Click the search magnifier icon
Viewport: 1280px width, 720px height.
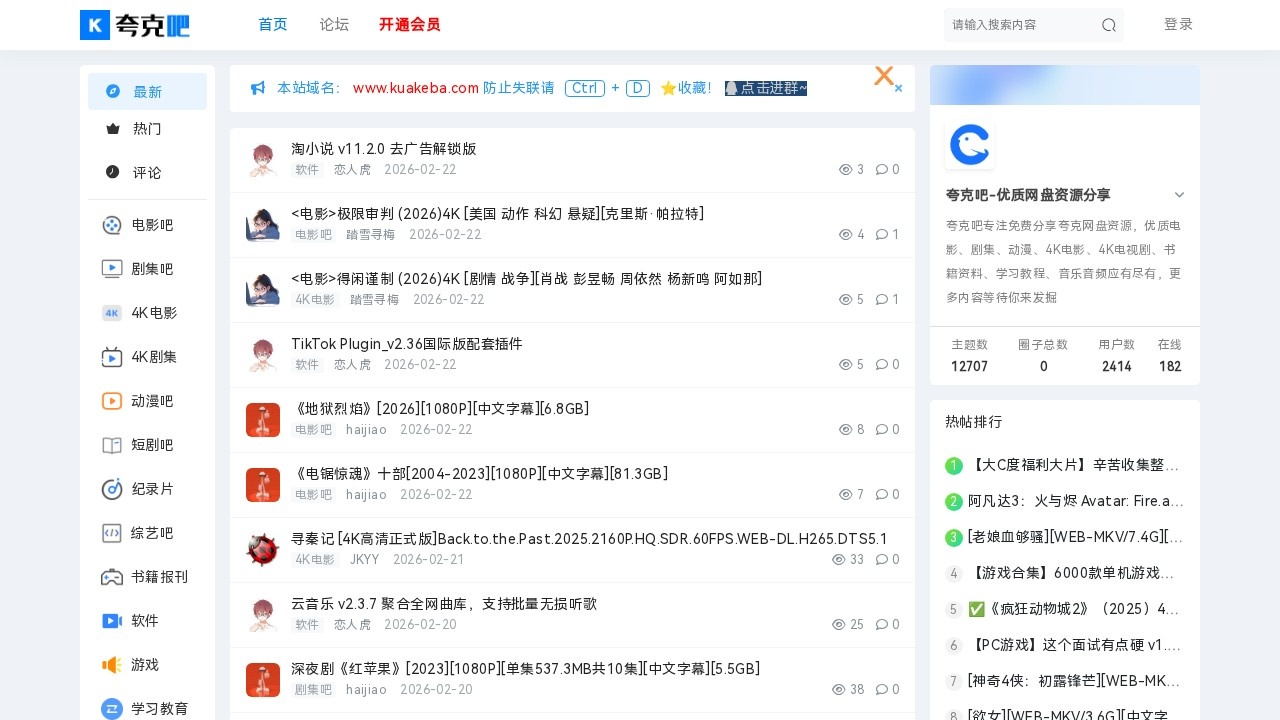(x=1109, y=25)
